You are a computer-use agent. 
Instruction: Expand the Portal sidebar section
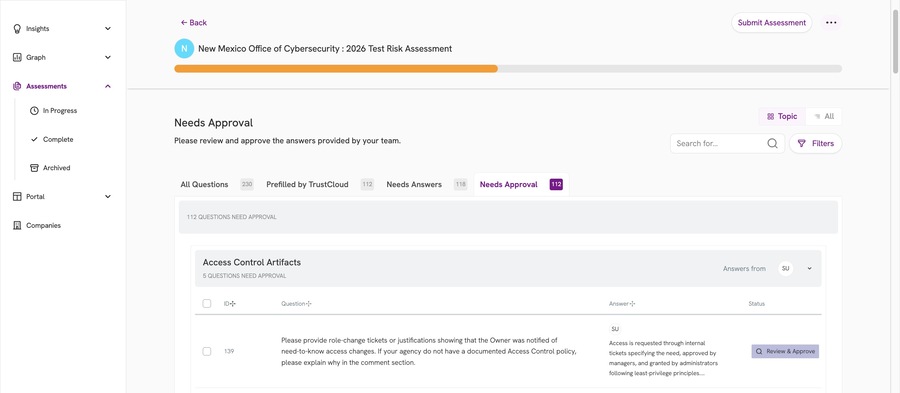tap(108, 197)
